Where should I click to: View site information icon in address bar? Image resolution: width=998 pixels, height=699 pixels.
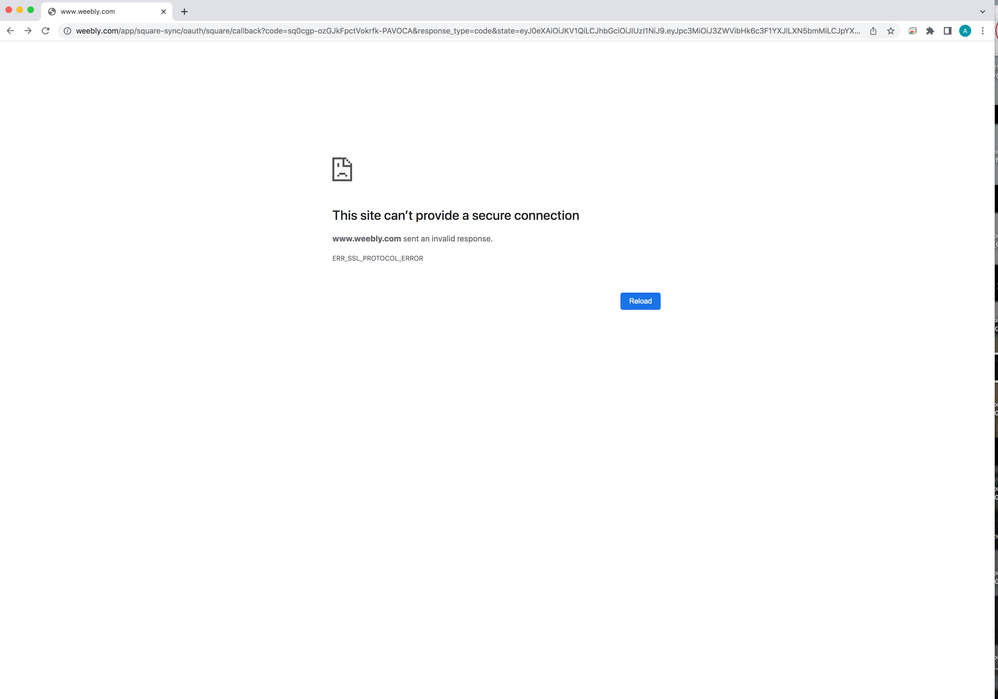pos(67,31)
